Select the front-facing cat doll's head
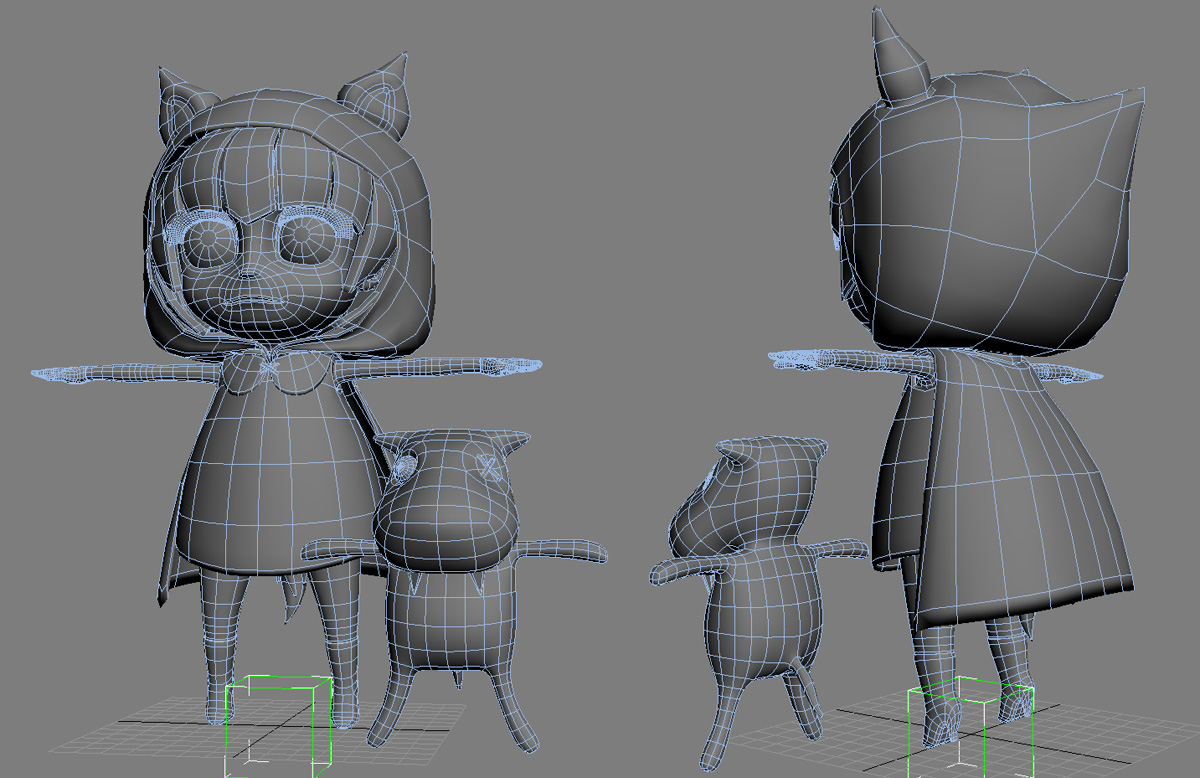Viewport: 1200px width, 778px height. pos(449,500)
